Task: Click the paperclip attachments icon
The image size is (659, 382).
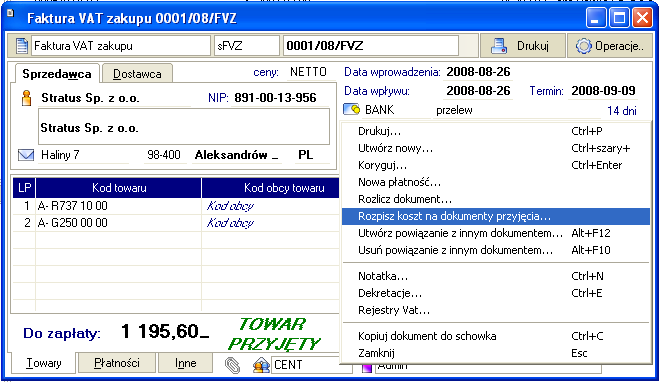Action: point(232,365)
